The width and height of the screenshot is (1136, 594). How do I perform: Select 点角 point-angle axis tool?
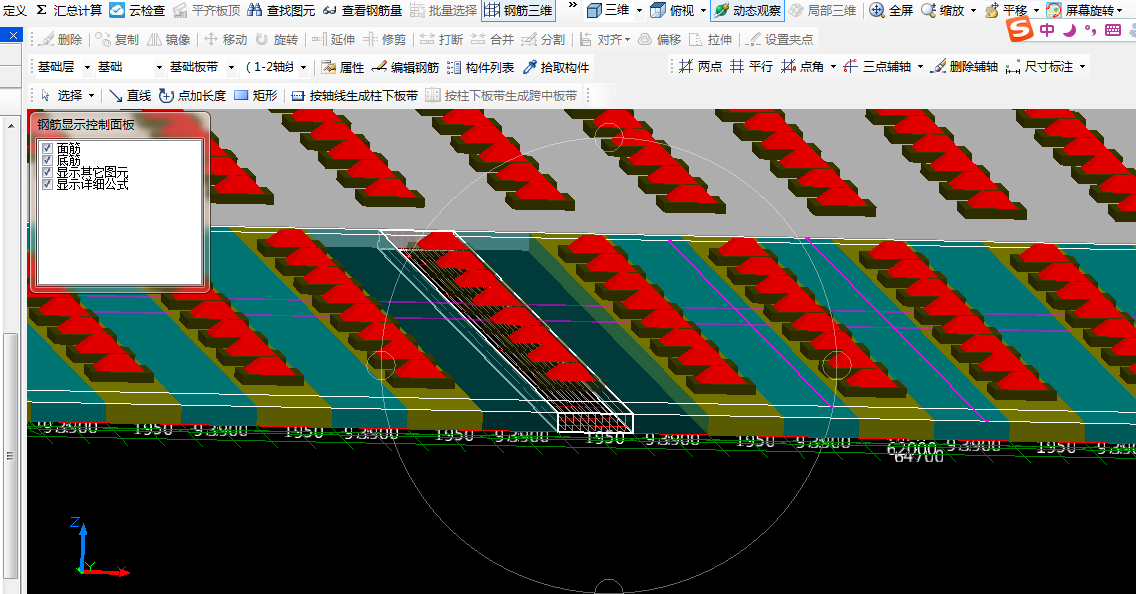(802, 66)
